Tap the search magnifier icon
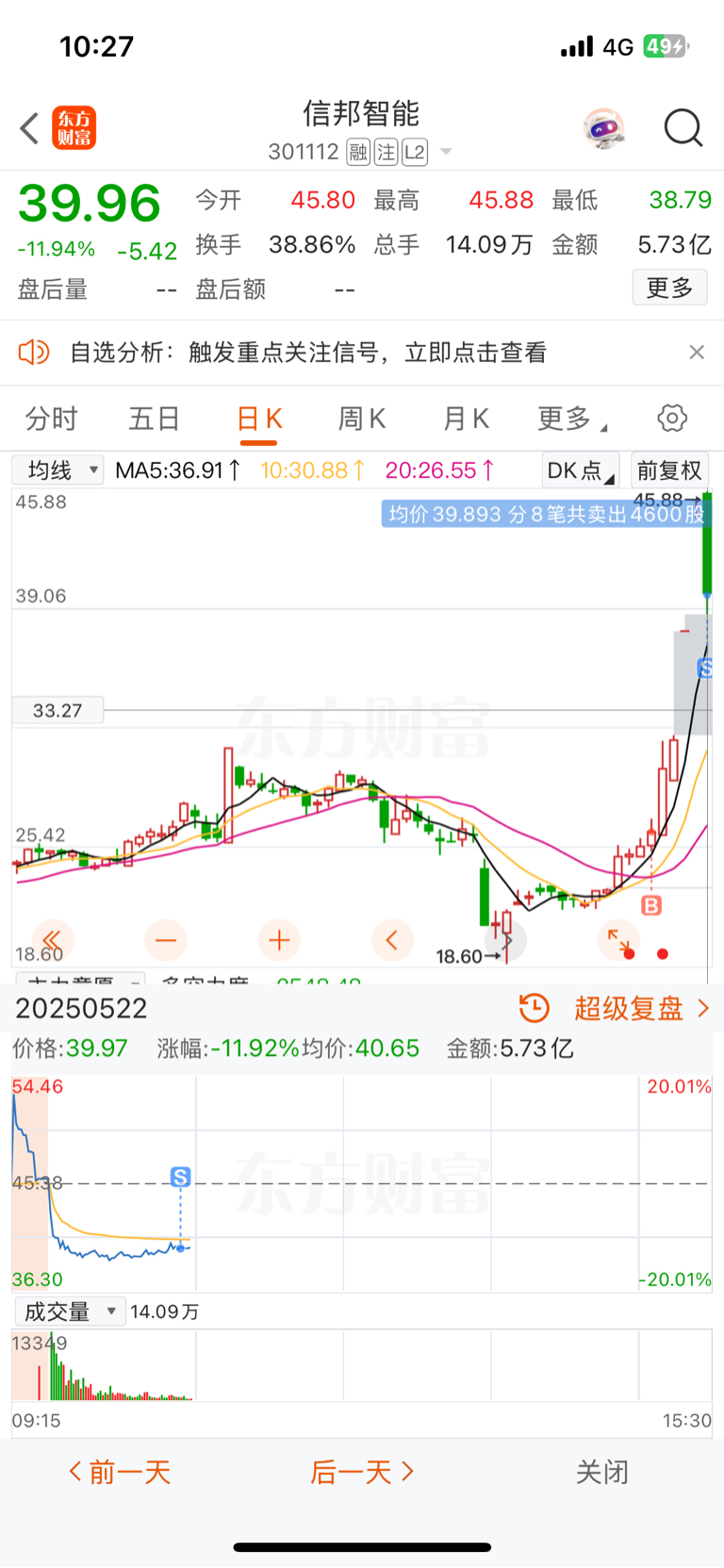The image size is (724, 1568). tap(683, 128)
